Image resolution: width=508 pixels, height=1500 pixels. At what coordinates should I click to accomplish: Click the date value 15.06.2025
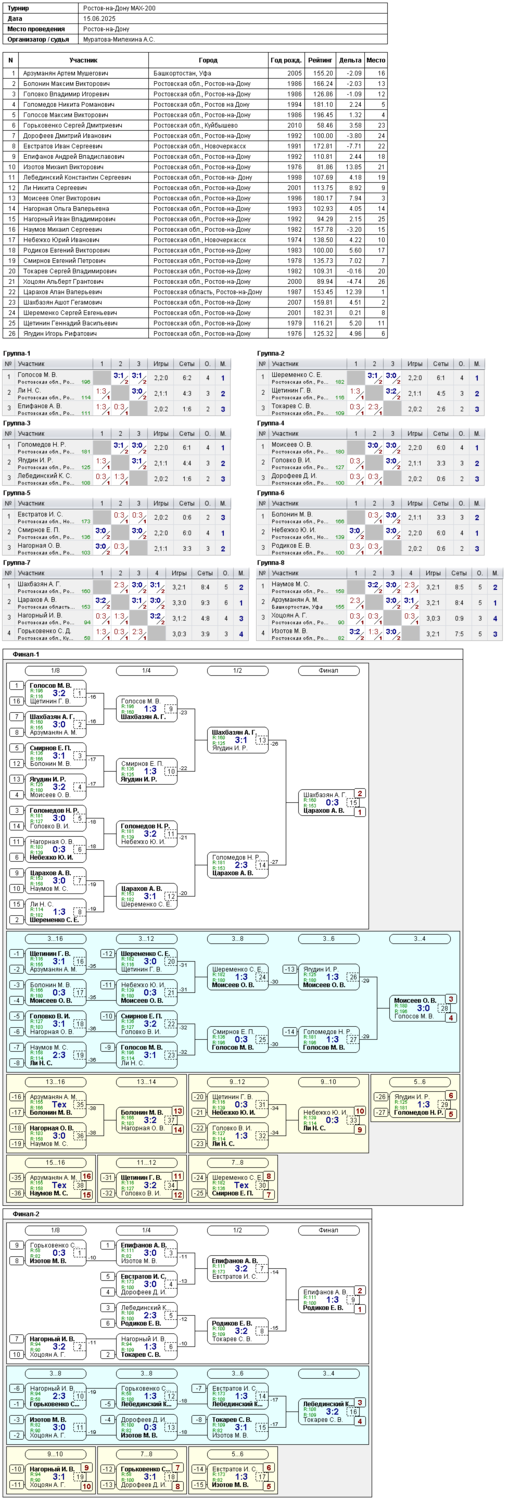(98, 18)
